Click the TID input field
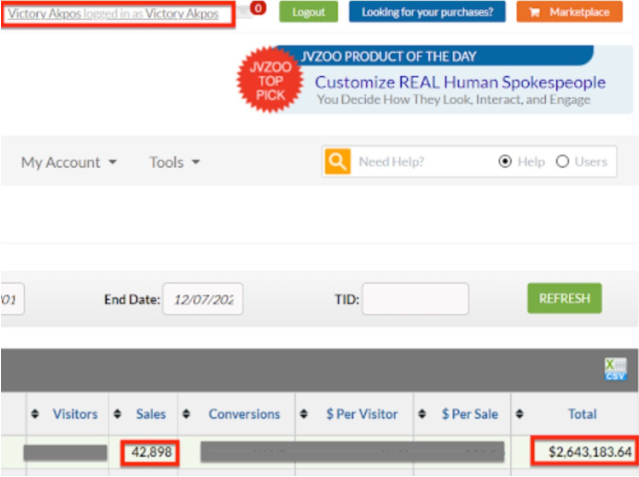Viewport: 639px width, 477px height. click(x=415, y=299)
